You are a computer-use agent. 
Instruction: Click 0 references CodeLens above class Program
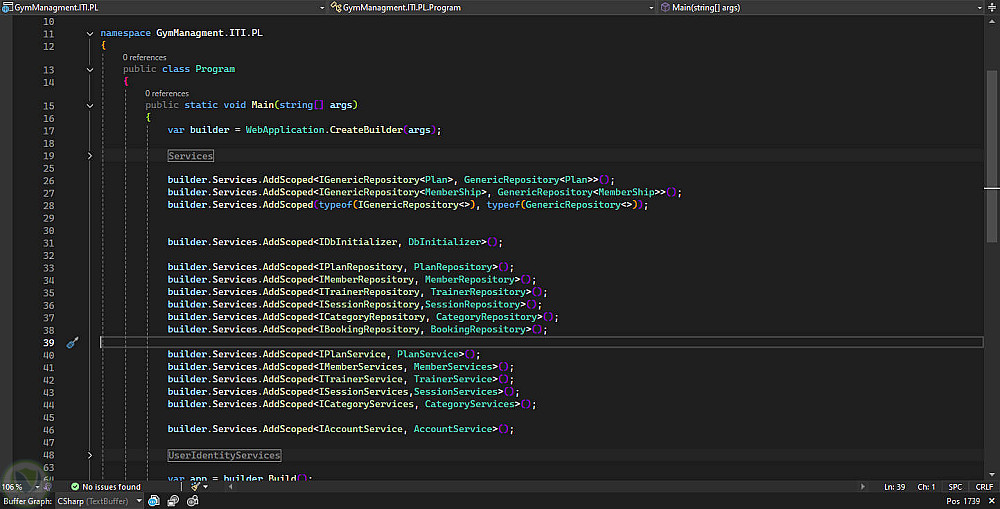pyautogui.click(x=144, y=57)
